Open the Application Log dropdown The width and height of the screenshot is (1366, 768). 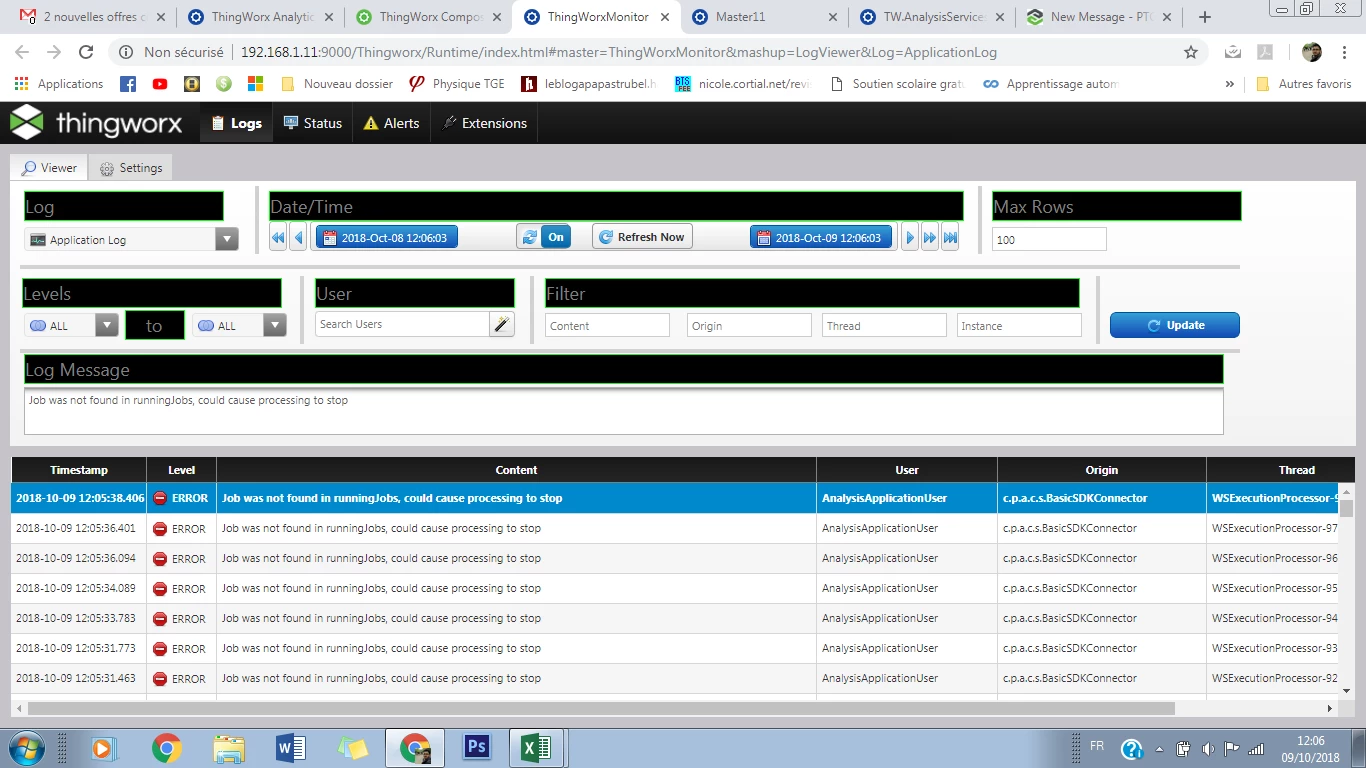(131, 240)
